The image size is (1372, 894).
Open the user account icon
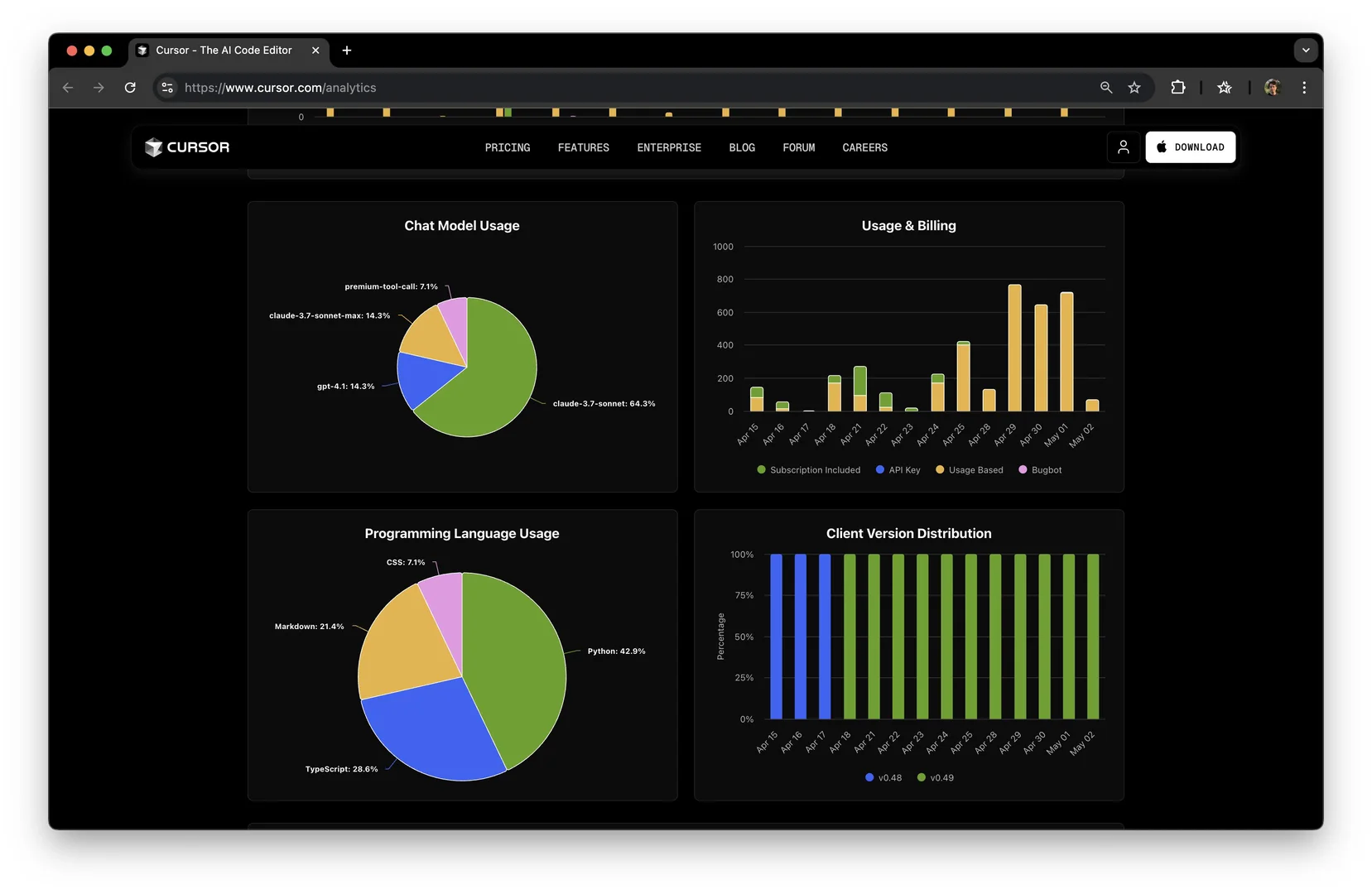tap(1124, 147)
